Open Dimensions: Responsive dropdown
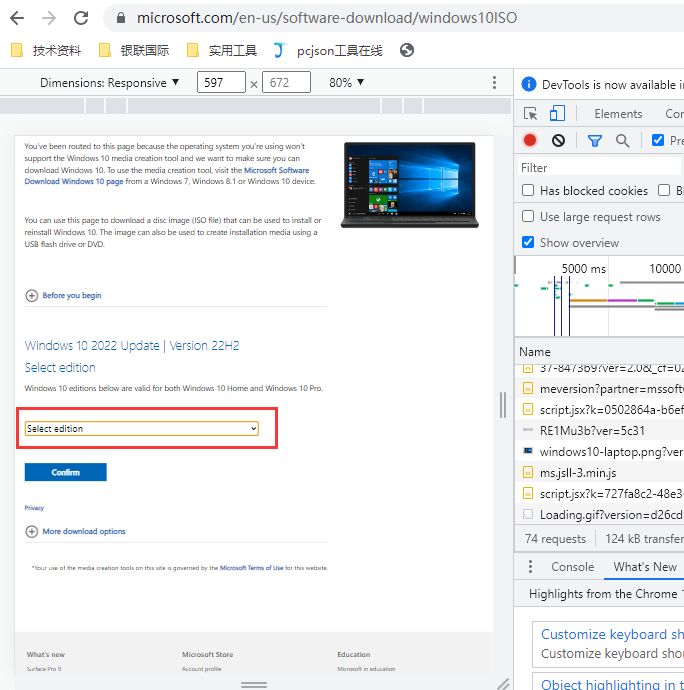This screenshot has width=684, height=690. tap(110, 83)
